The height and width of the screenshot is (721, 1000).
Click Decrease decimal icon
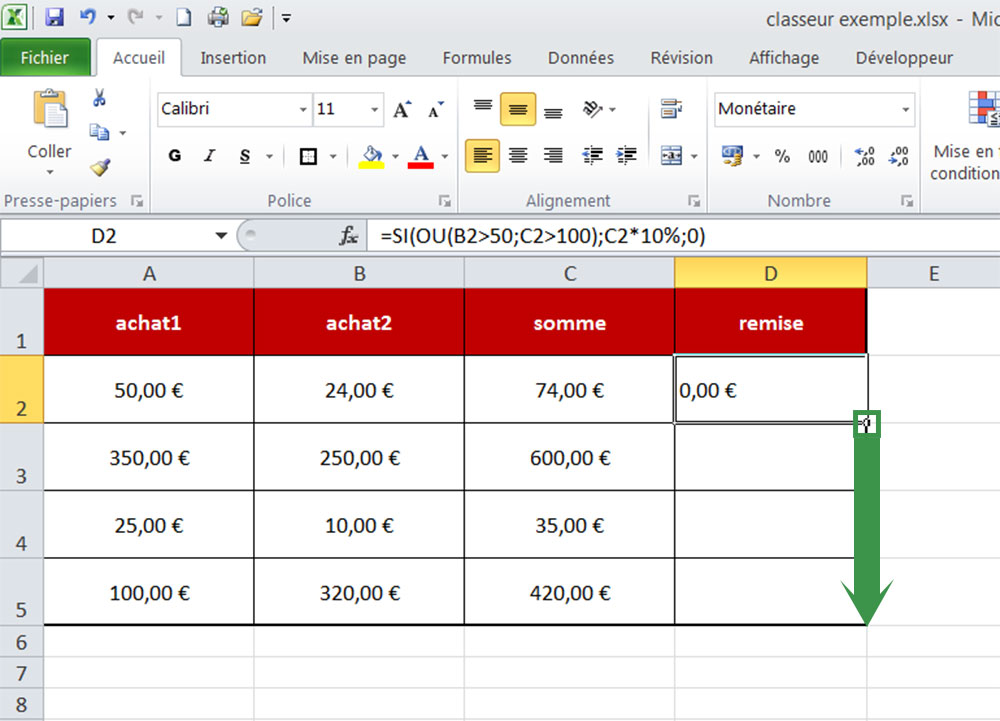[x=899, y=156]
